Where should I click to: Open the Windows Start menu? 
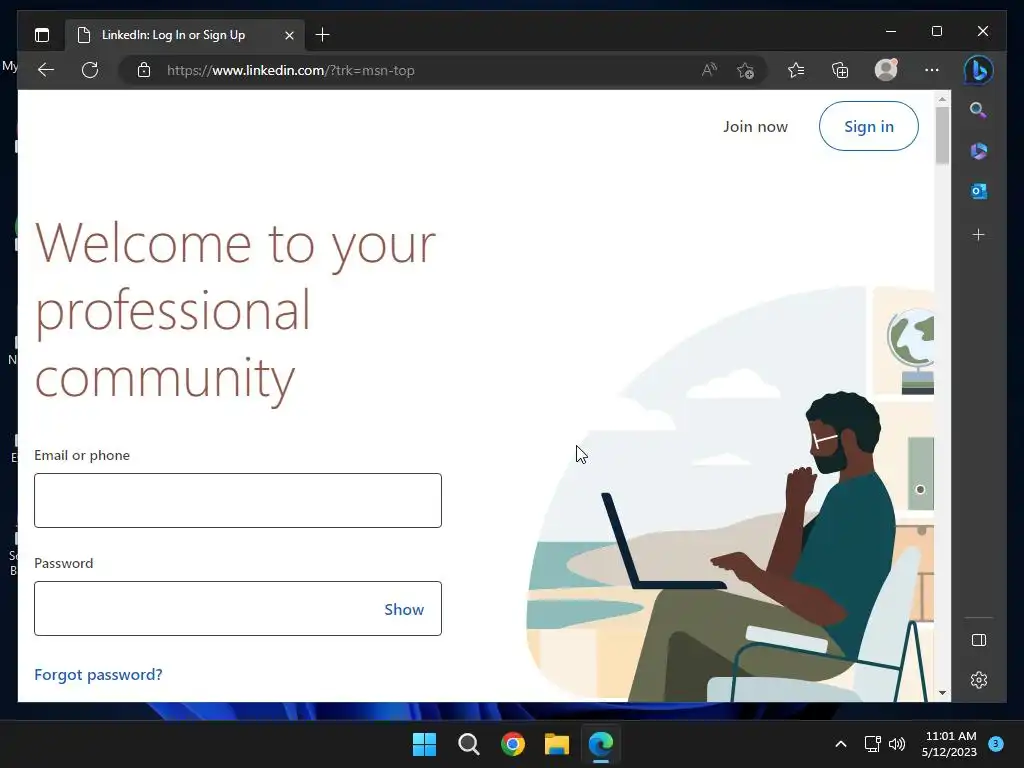424,744
